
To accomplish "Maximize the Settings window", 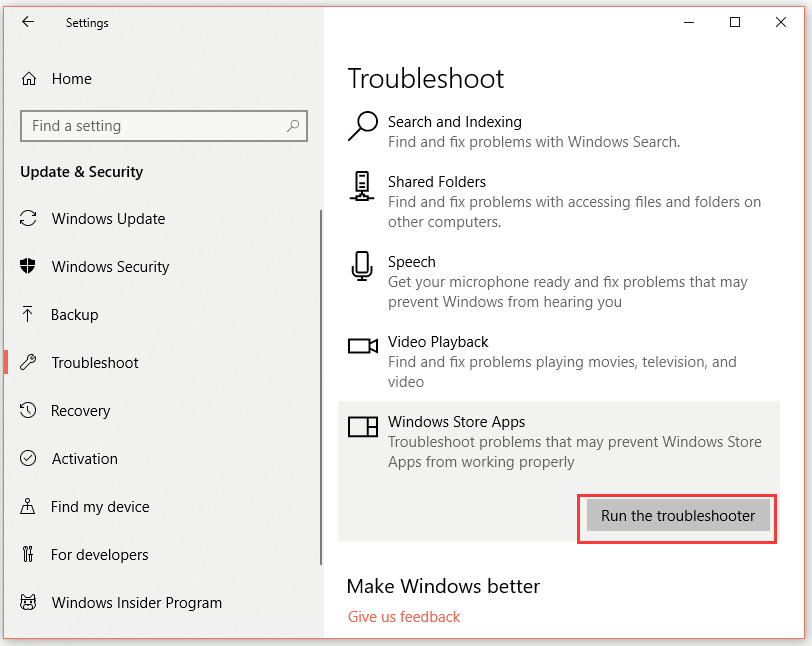I will coord(734,22).
